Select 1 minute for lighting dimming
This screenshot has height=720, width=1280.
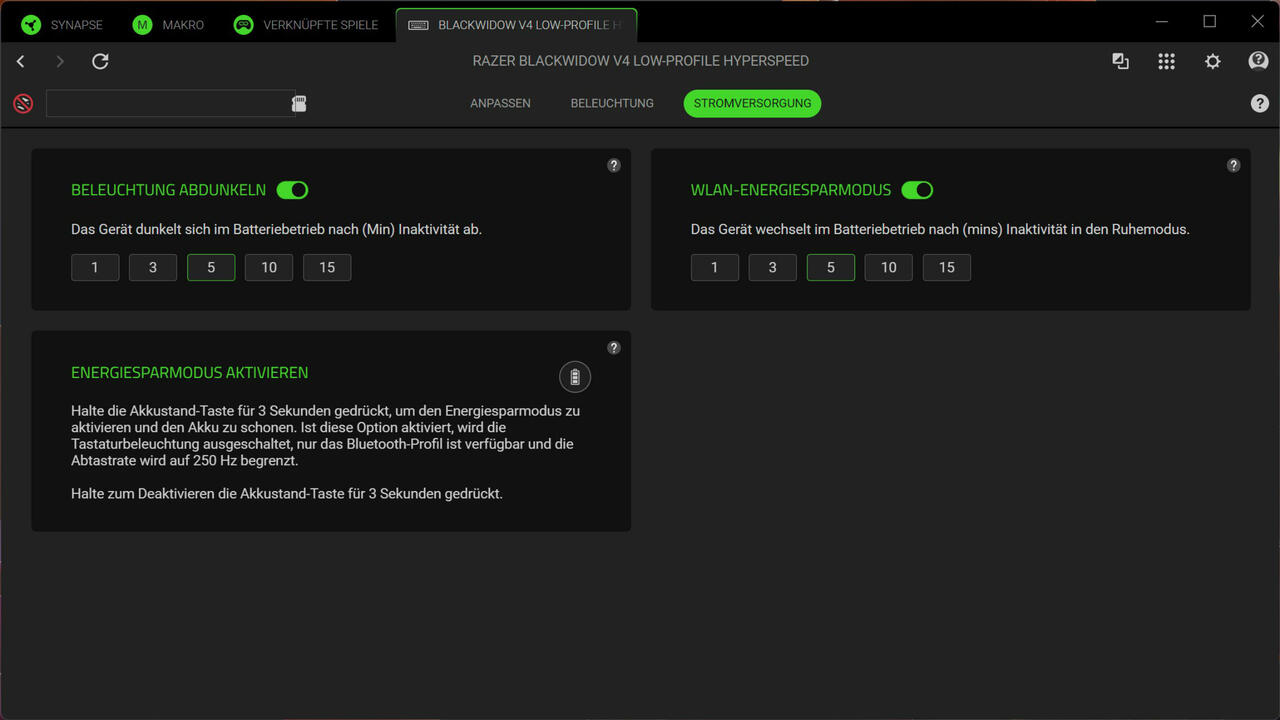pyautogui.click(x=95, y=268)
